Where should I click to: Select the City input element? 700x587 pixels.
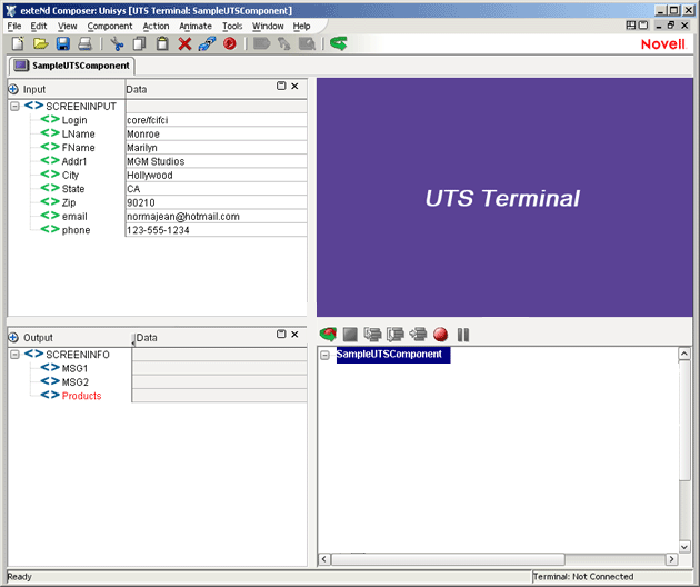tap(70, 175)
